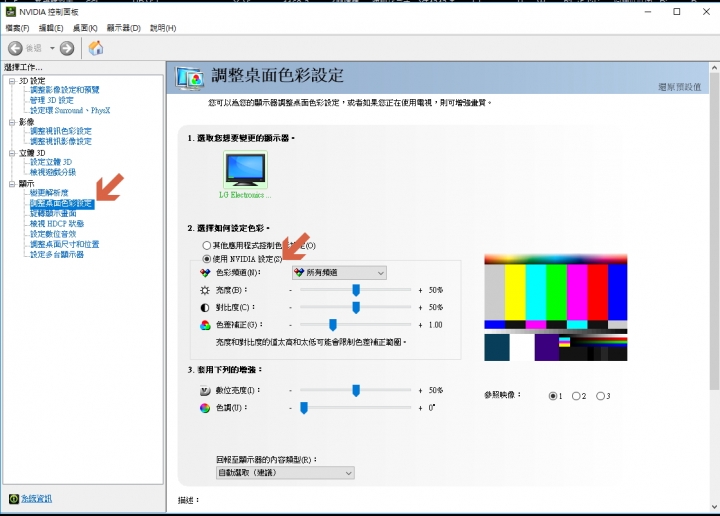Choose reference image 2 radio button
Screen dimensions: 720x516
(576, 396)
